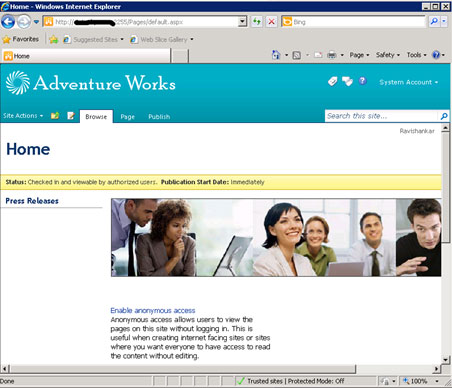Open the IE Page menu
Screen dimensions: 452x388
[x=359, y=55]
